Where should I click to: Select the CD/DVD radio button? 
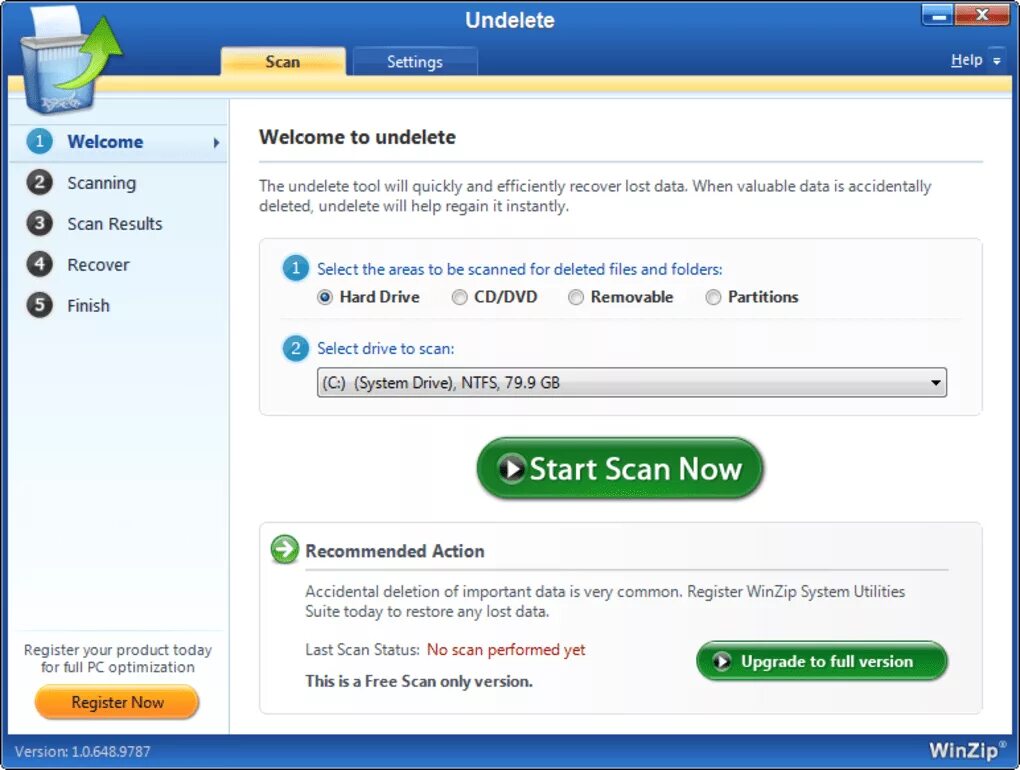click(459, 297)
